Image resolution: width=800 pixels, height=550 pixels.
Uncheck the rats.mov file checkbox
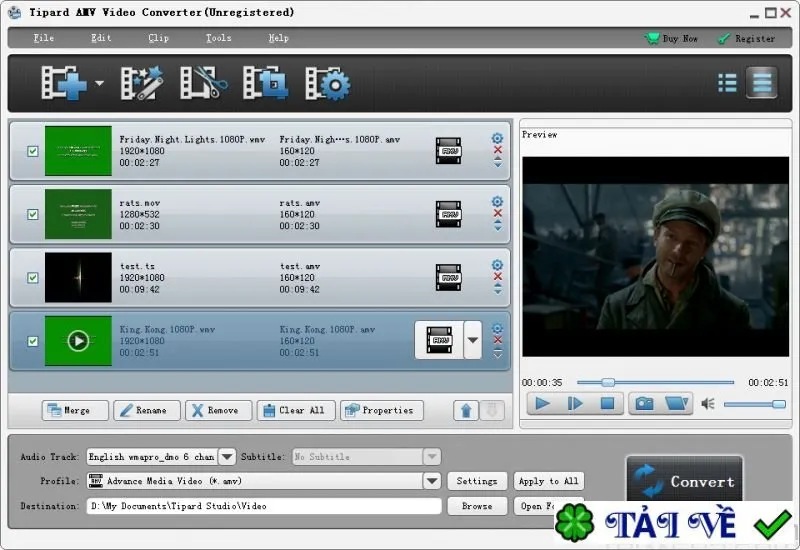coord(33,214)
